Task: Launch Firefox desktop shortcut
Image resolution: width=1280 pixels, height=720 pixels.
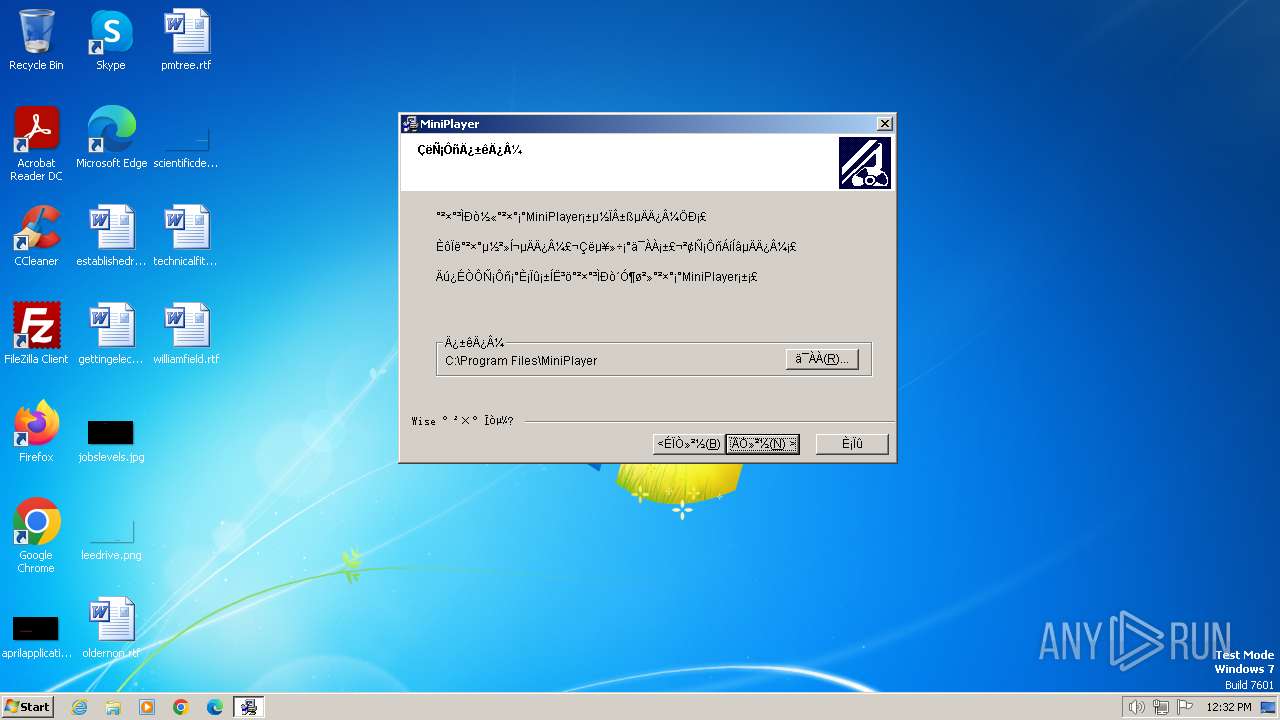Action: (36, 432)
